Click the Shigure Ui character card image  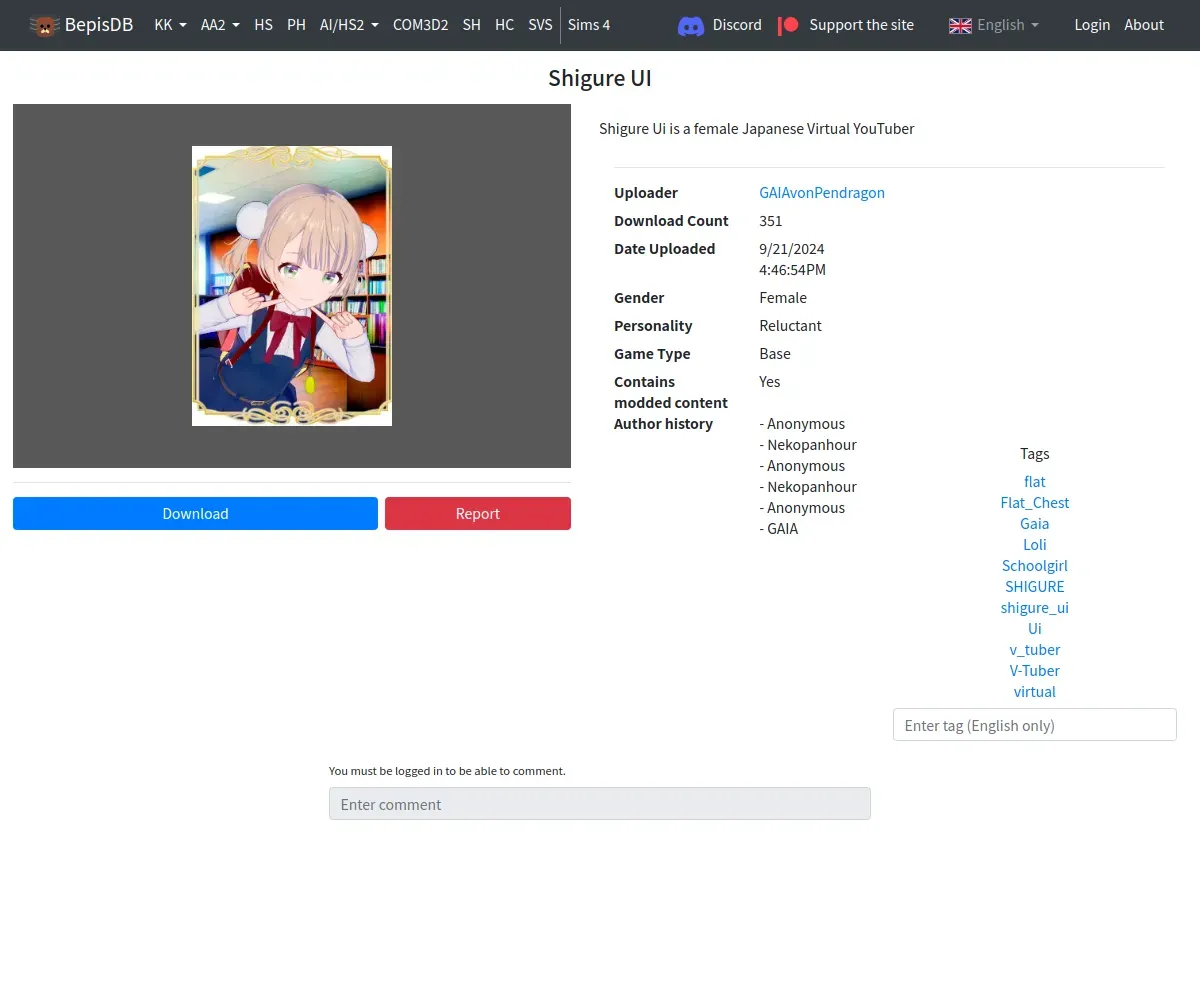tap(292, 286)
